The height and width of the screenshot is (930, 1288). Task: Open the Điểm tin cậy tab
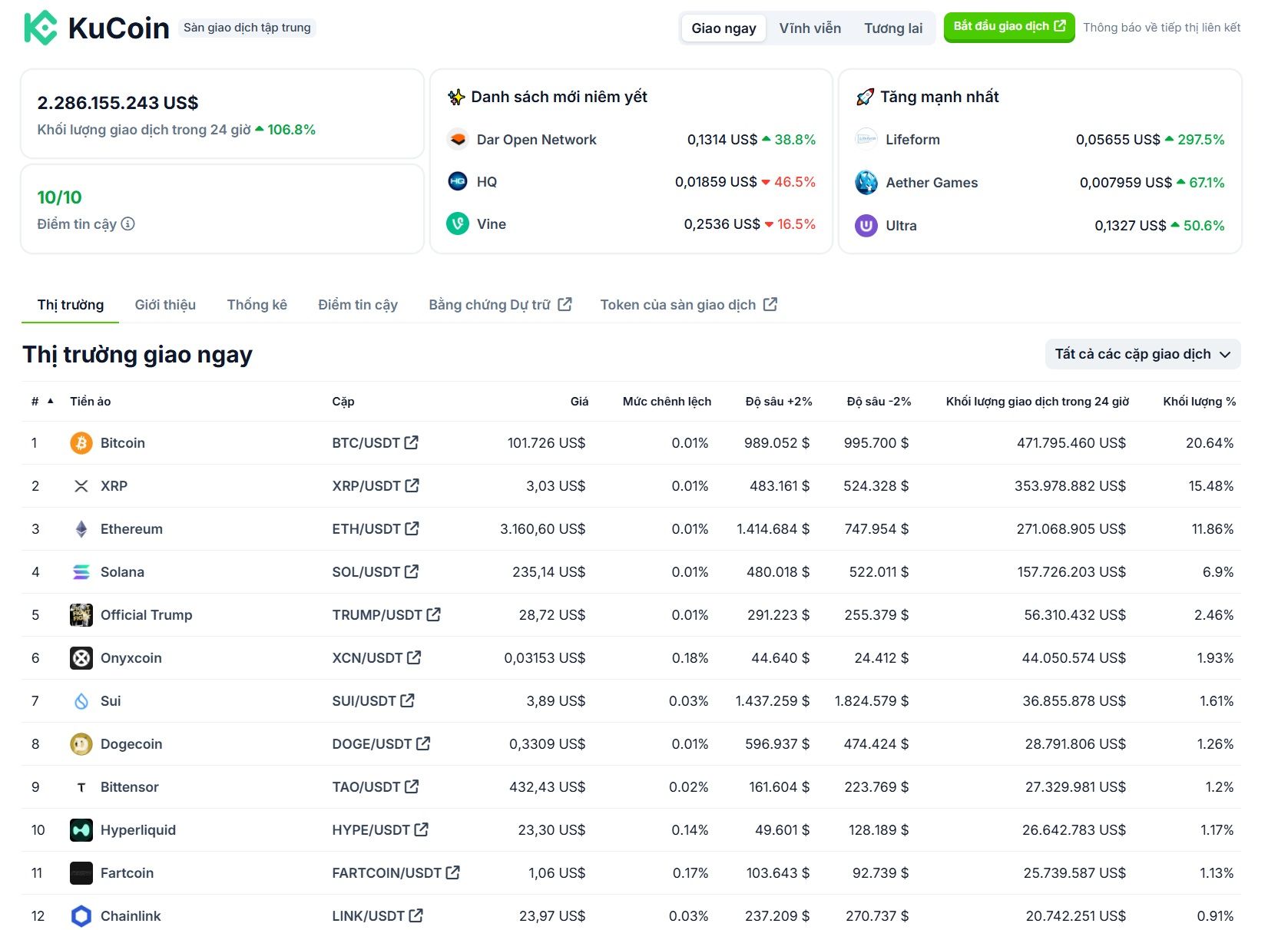[358, 305]
